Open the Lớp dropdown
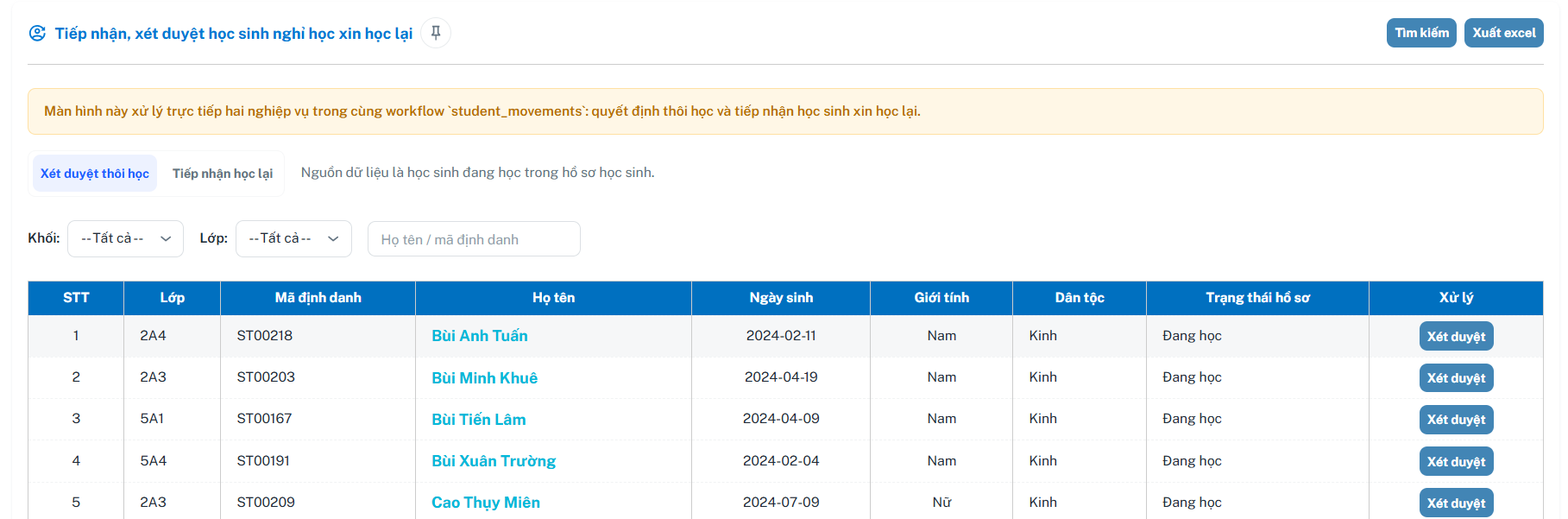Viewport: 1568px width, 519px height. pos(293,238)
